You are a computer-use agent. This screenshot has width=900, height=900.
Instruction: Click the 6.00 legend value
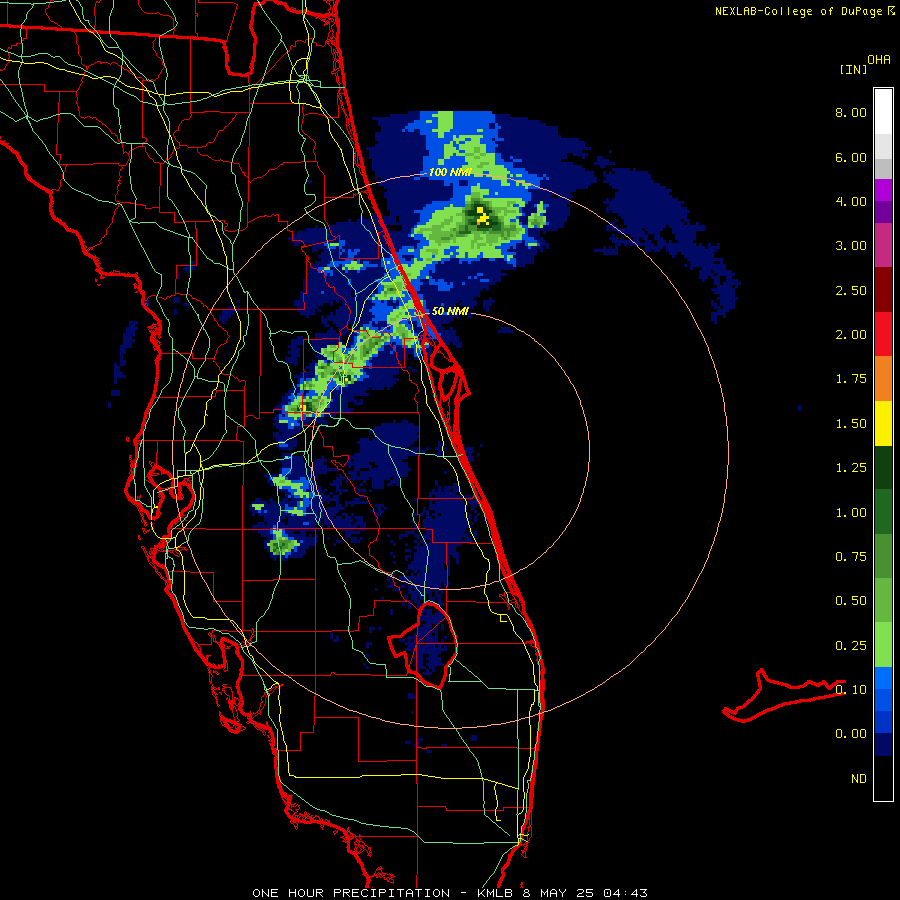pos(851,157)
